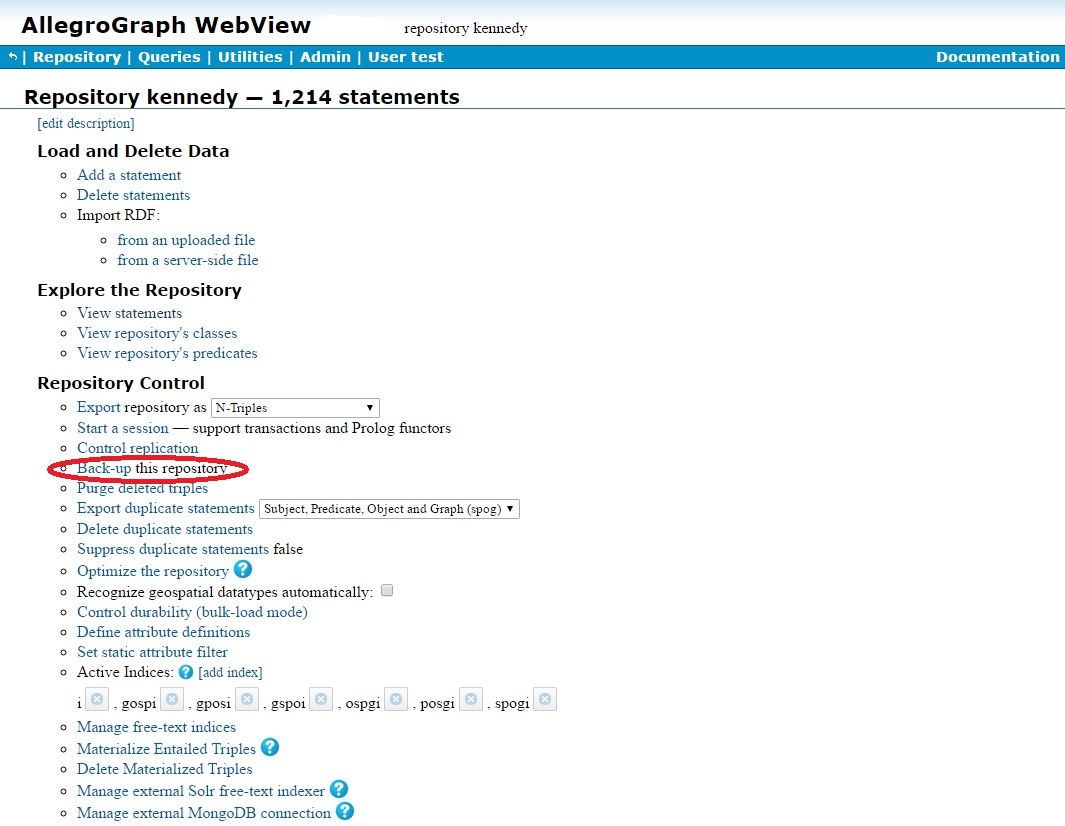Click the back arrow icon in navigation bar
This screenshot has width=1065, height=826.
coord(12,57)
